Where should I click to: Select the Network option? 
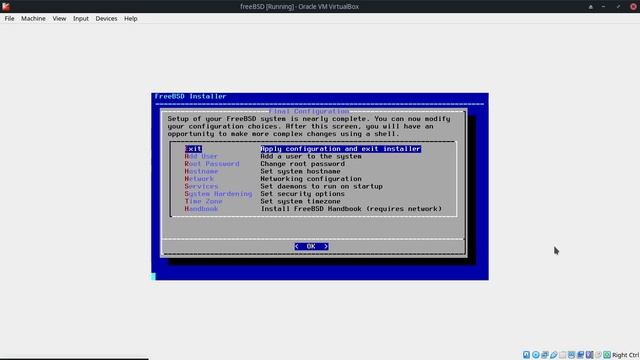pos(199,179)
